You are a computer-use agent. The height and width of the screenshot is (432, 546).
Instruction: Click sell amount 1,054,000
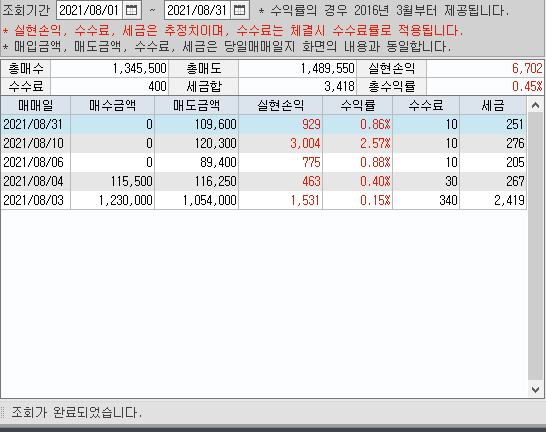[x=210, y=200]
